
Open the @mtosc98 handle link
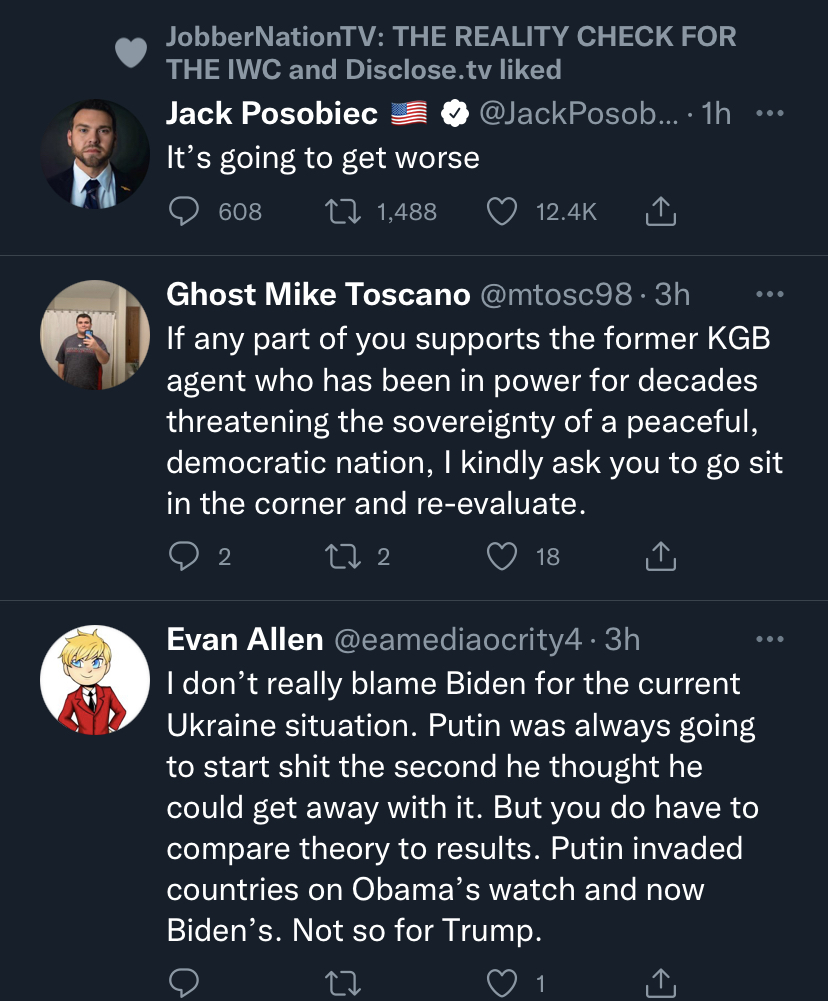click(x=558, y=294)
